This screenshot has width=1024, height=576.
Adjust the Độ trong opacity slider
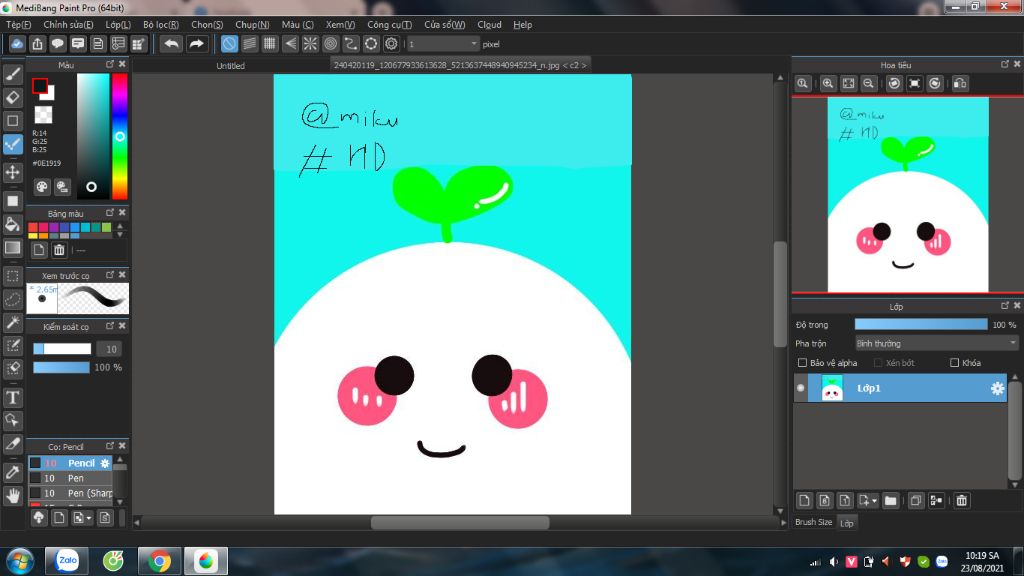tap(921, 325)
